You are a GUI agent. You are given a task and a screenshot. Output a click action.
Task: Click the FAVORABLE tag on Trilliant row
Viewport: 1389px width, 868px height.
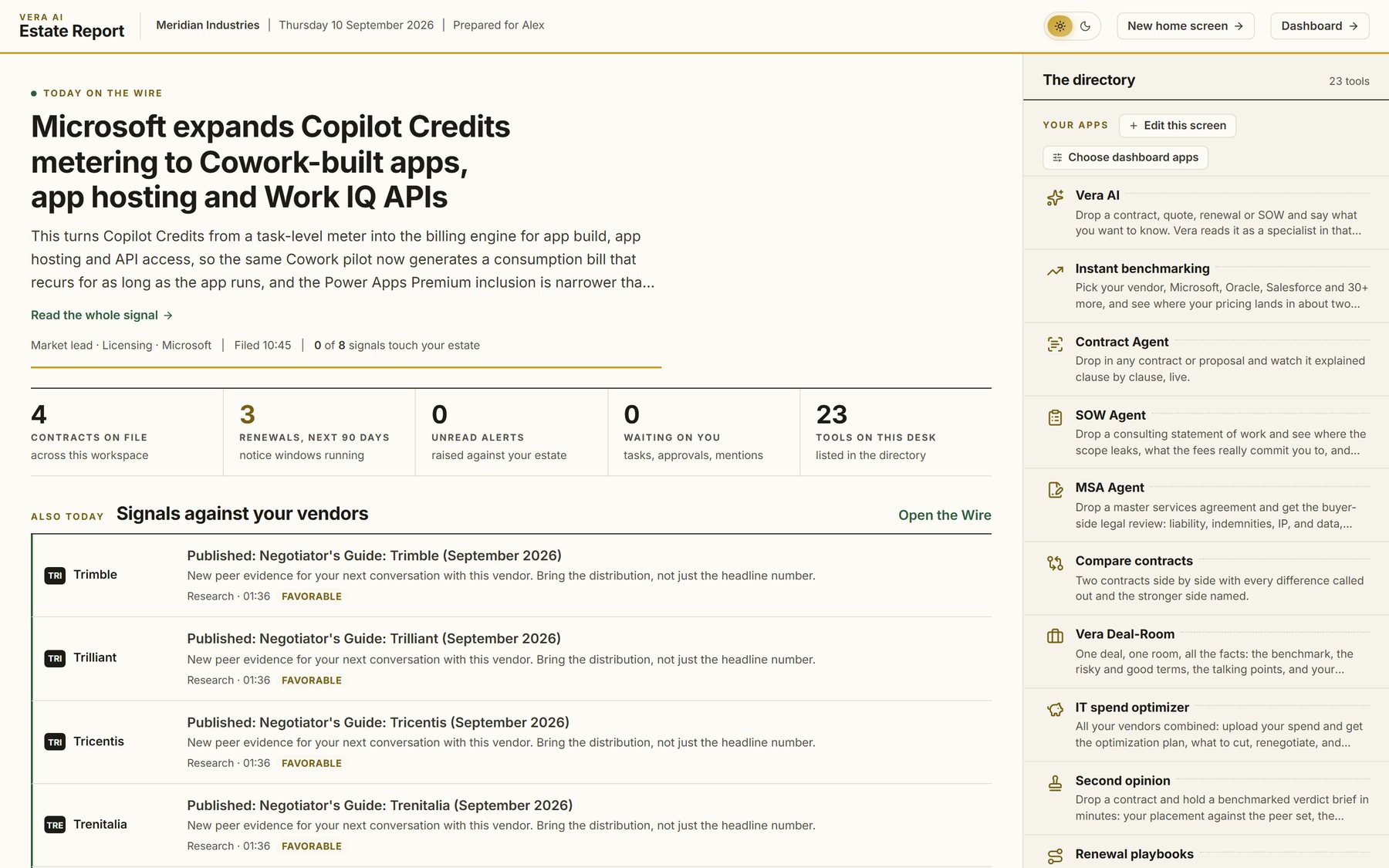tap(312, 681)
